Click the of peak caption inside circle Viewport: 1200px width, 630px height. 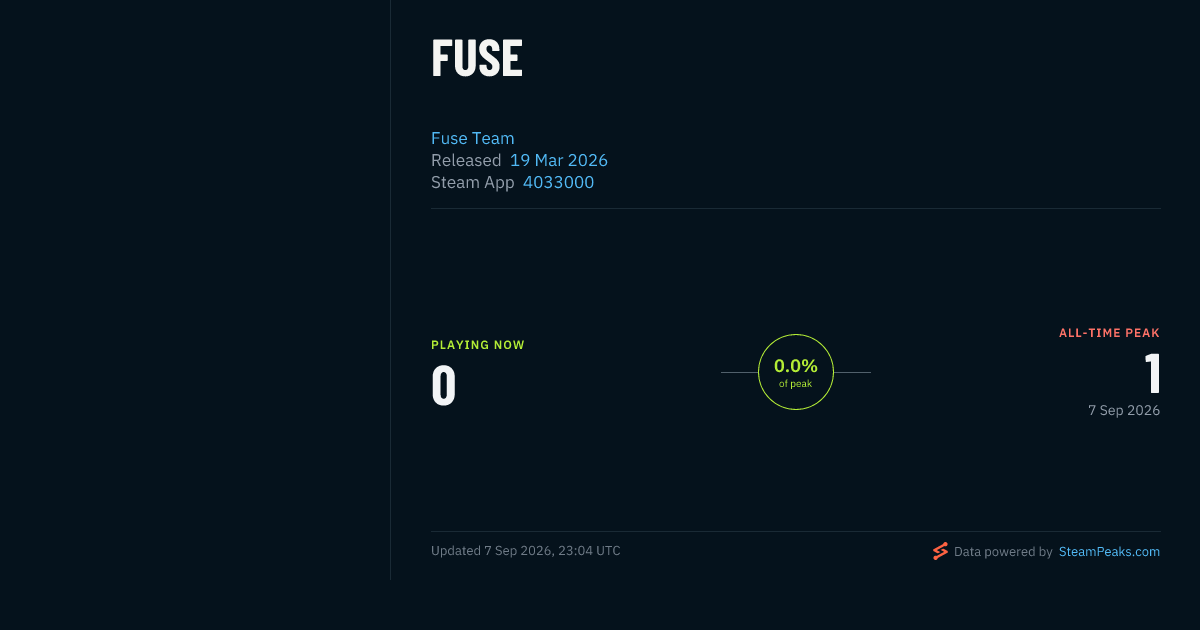(796, 384)
